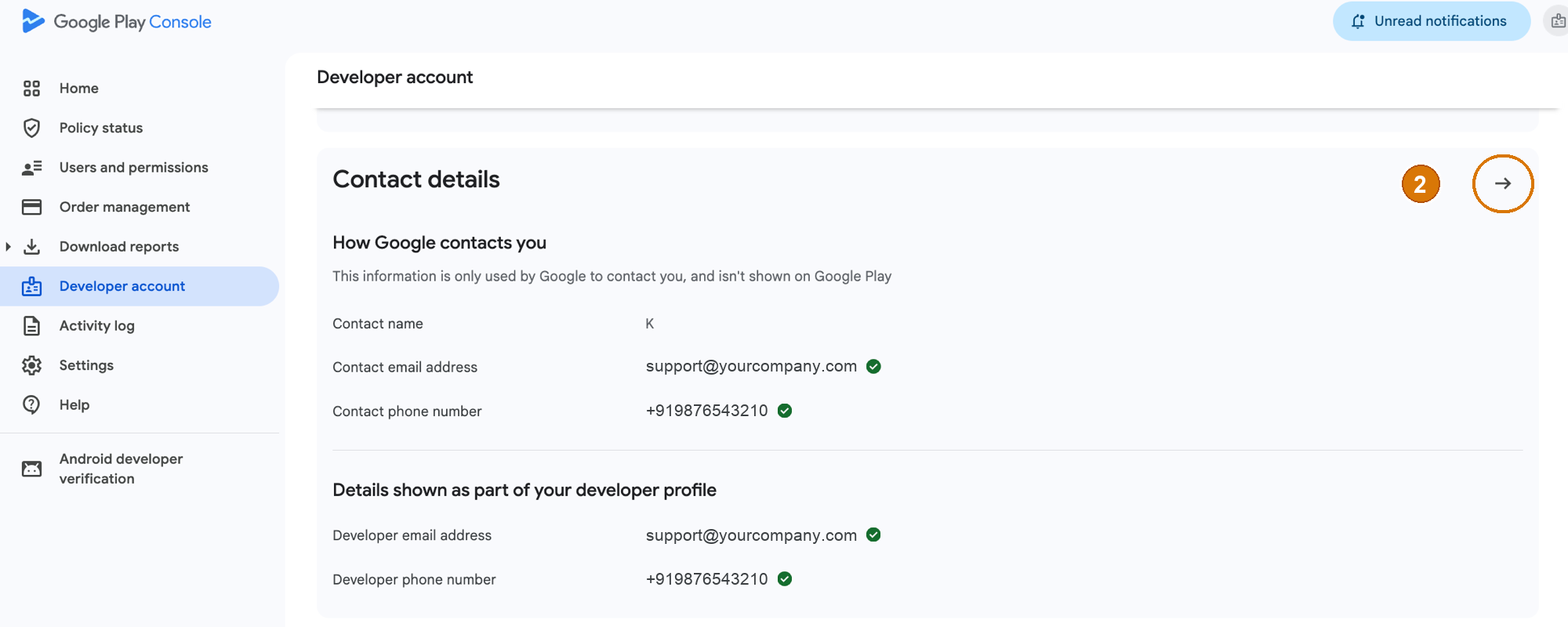Open Download reports section
This screenshot has width=1568, height=627.
point(140,247)
